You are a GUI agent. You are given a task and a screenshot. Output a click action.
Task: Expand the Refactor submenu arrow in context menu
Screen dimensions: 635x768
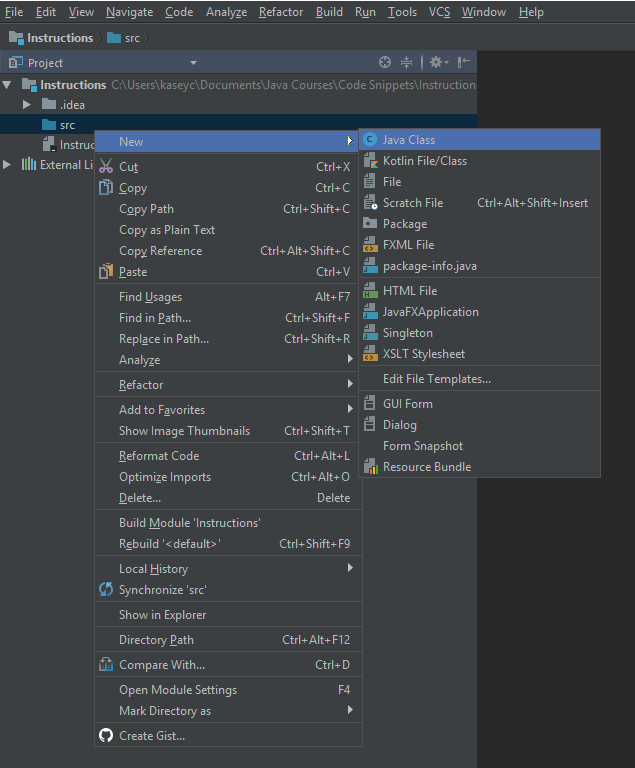(x=350, y=384)
